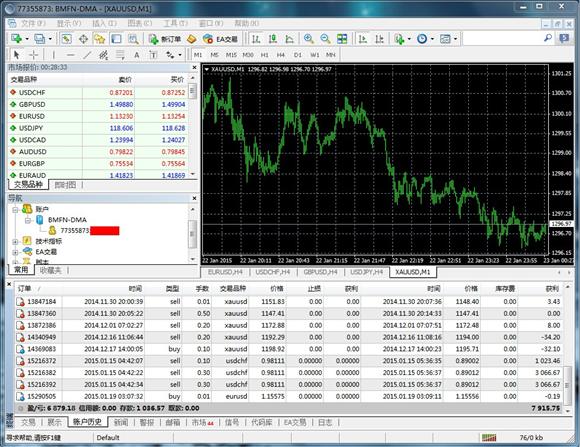Click the search magnifier in toolbar
580x447 pixels.
click(548, 38)
